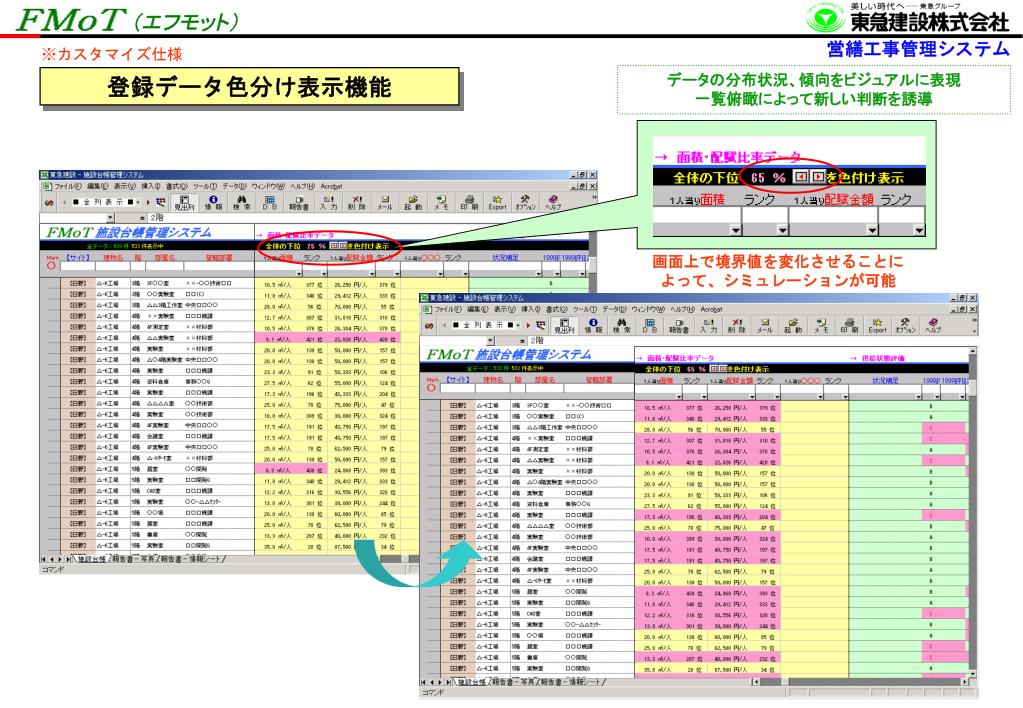Click vertical scrollbar up arrow in front window

click(x=973, y=351)
